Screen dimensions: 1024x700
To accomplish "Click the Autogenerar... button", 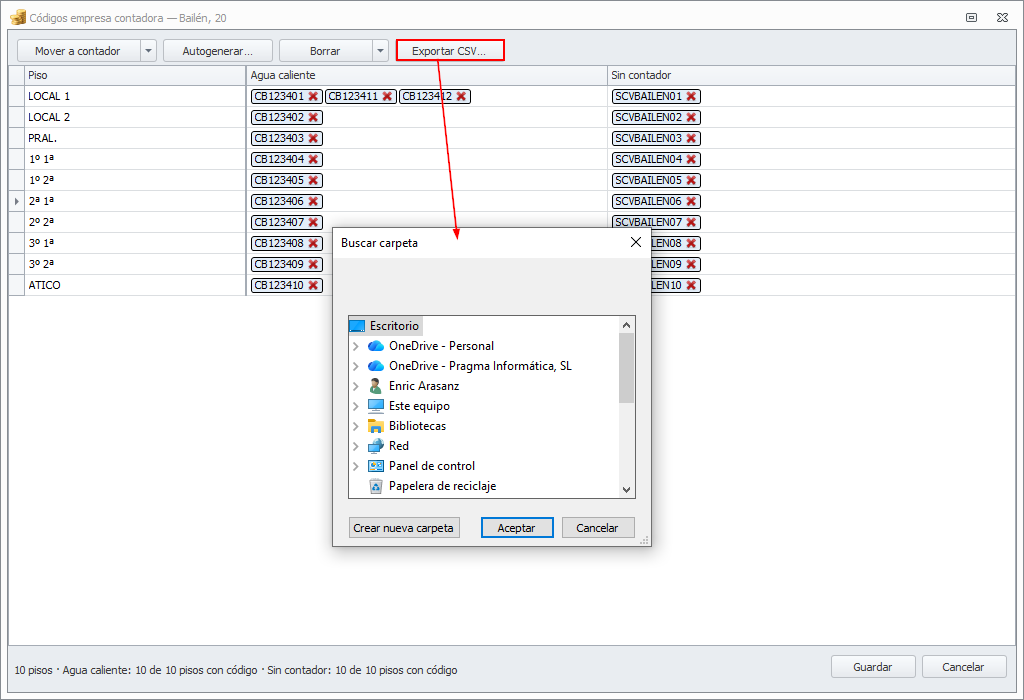I will pos(217,51).
